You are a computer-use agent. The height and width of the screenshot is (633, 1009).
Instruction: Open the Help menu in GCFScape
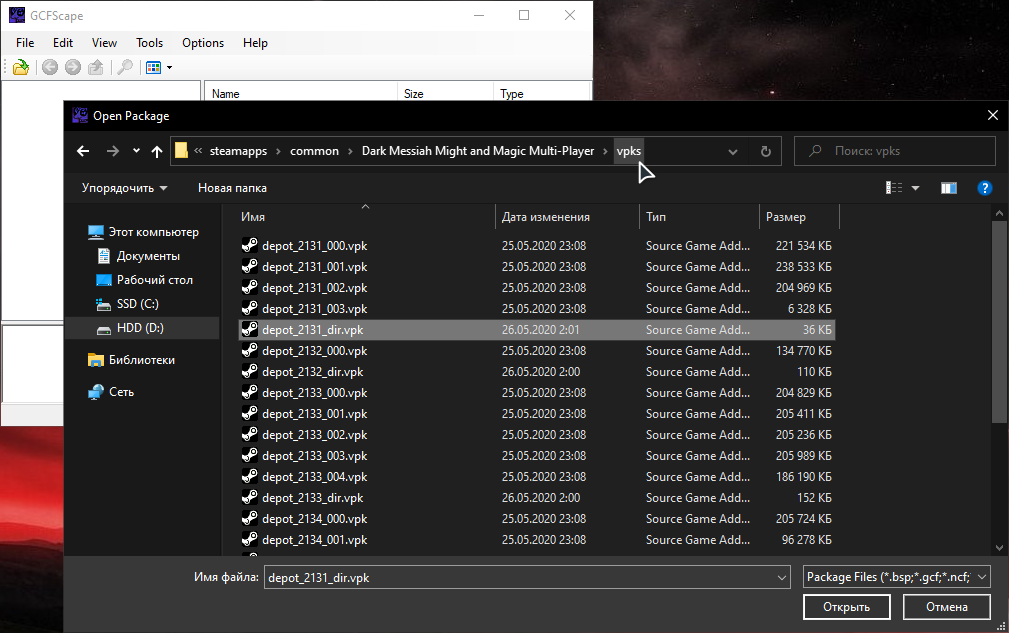(255, 43)
